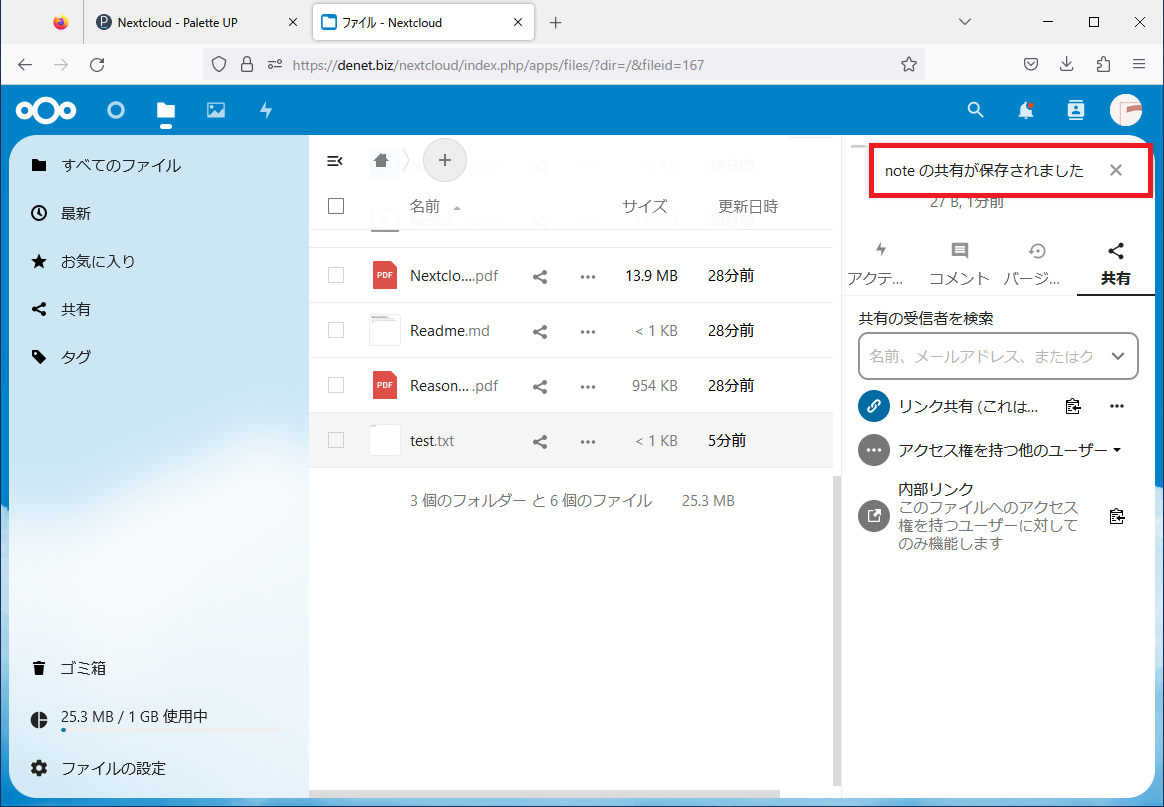Share the Nextclo....pdf file icon
The width and height of the screenshot is (1164, 807).
point(540,277)
